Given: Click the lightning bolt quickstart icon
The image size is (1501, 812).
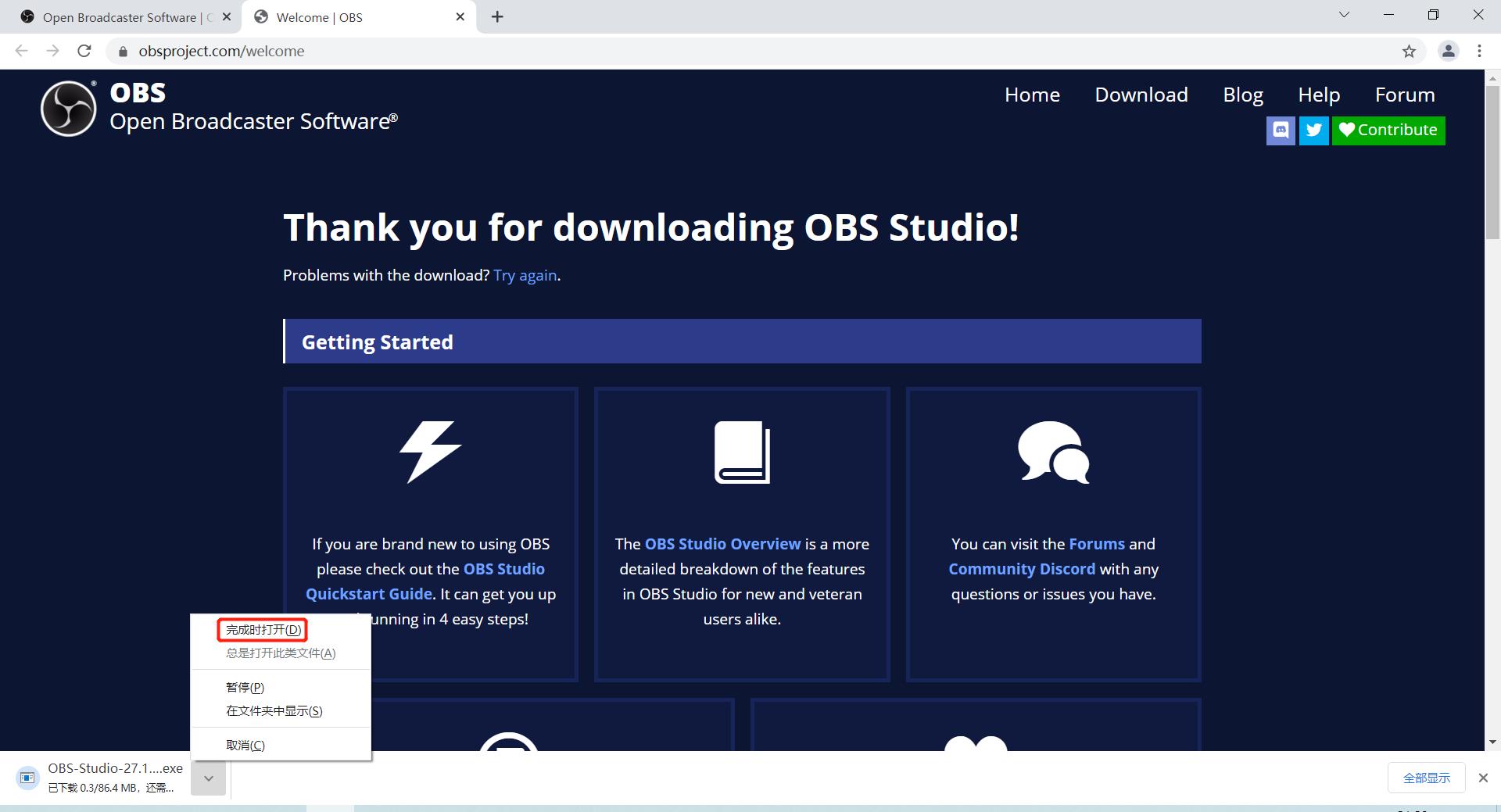Looking at the screenshot, I should 431,452.
